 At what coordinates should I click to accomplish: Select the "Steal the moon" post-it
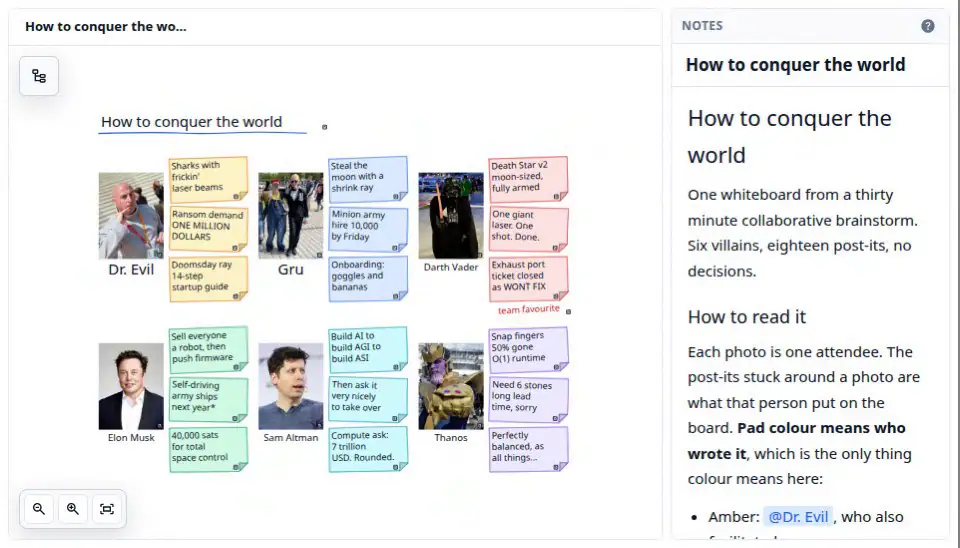click(368, 178)
